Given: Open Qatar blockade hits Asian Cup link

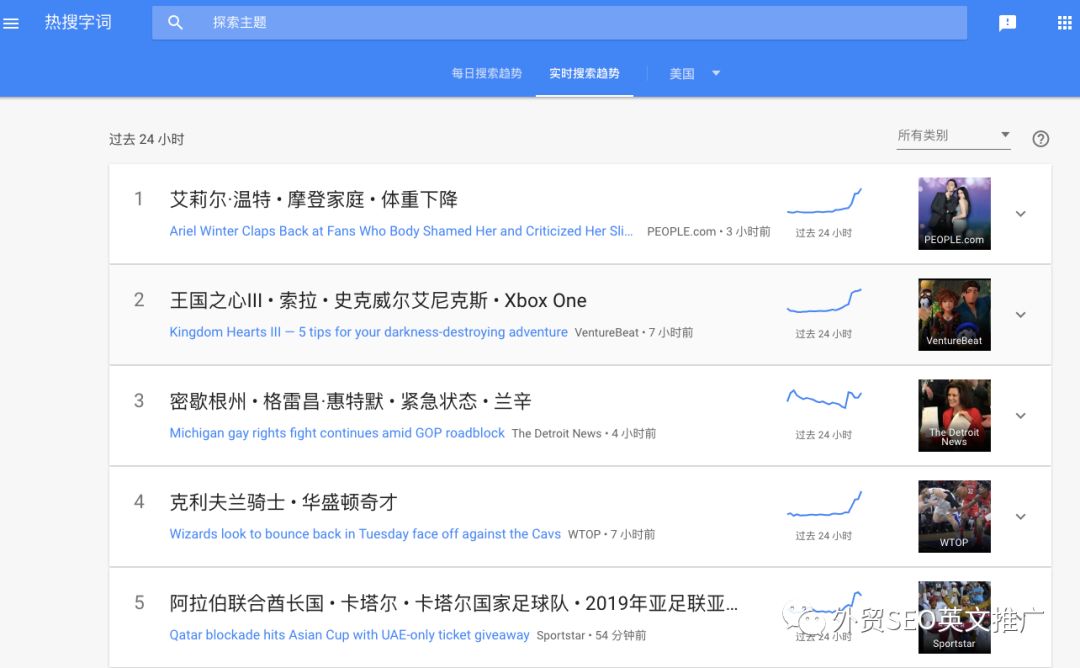Looking at the screenshot, I should coord(349,635).
